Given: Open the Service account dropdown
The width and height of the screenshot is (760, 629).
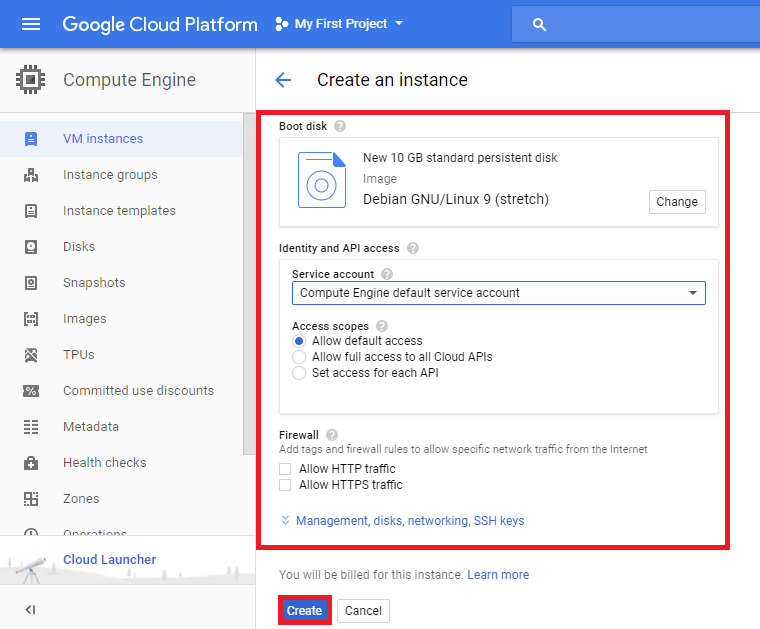Looking at the screenshot, I should tap(499, 293).
